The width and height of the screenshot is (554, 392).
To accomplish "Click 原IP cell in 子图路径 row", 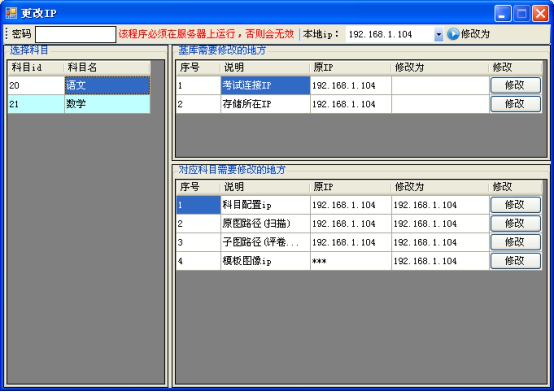I will (351, 242).
